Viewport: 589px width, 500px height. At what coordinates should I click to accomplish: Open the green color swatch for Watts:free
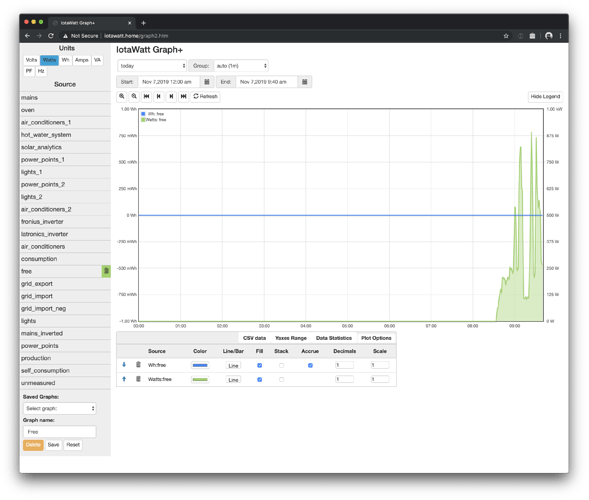pos(200,379)
